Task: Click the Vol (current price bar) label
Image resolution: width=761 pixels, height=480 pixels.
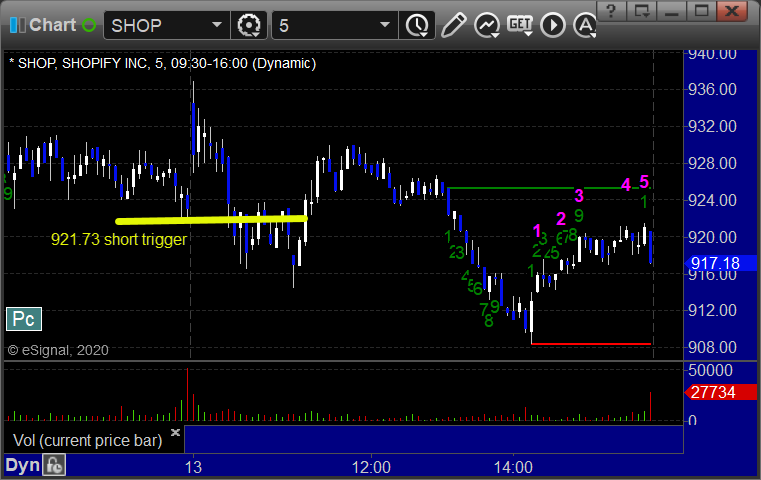Action: pos(87,440)
